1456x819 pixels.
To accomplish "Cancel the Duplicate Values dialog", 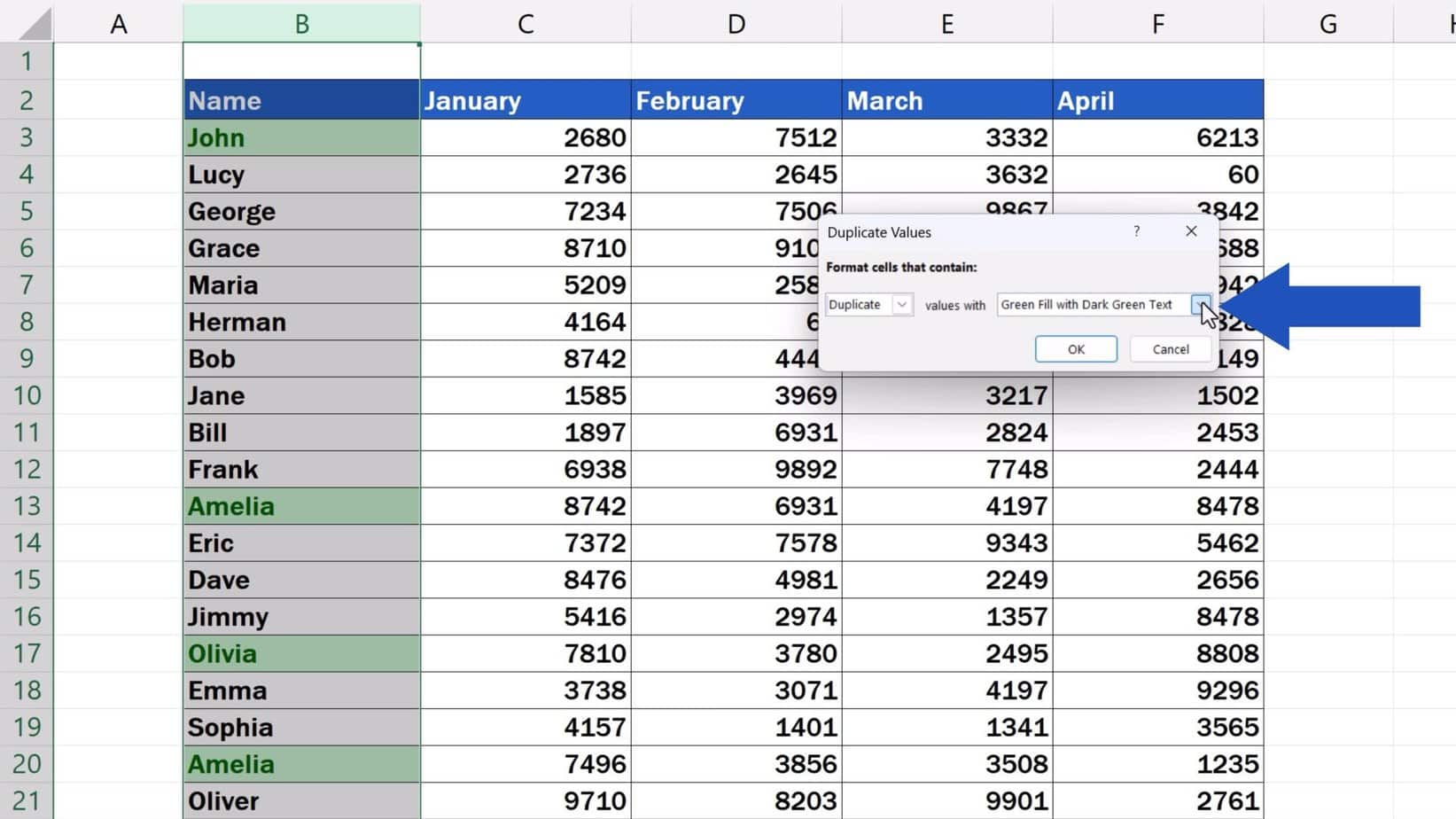I will [x=1170, y=348].
